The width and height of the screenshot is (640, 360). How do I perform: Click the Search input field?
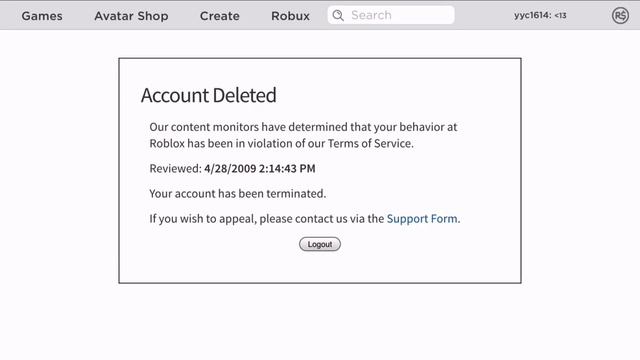point(391,15)
